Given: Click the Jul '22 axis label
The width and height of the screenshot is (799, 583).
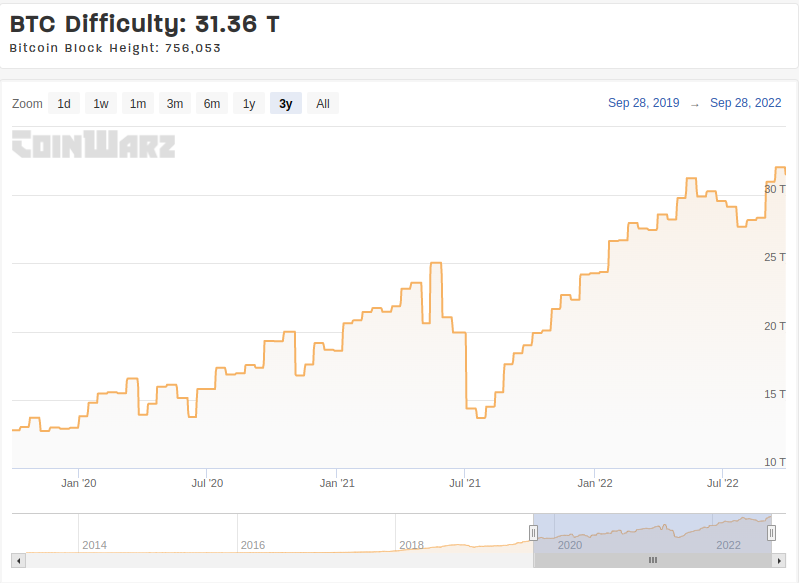Looking at the screenshot, I should (x=723, y=483).
